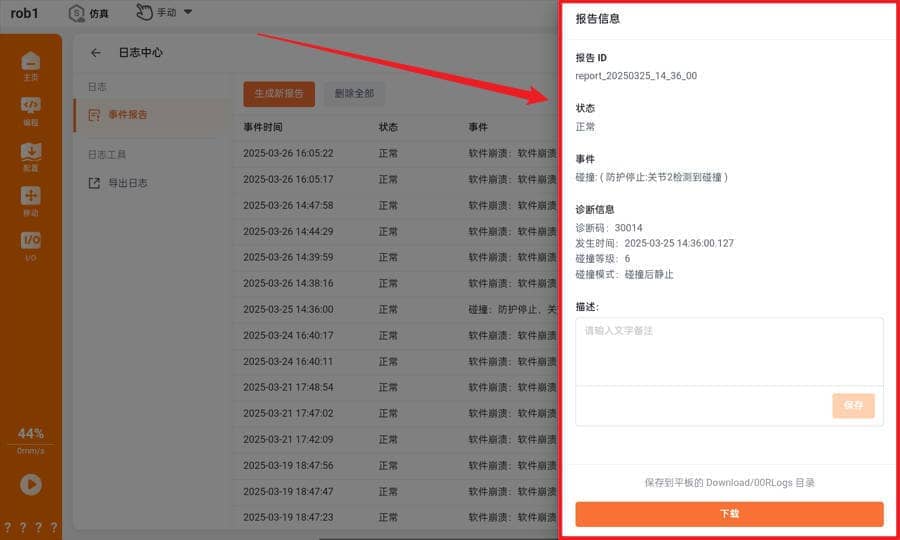Click the back arrow beside 日志中心

pos(96,53)
